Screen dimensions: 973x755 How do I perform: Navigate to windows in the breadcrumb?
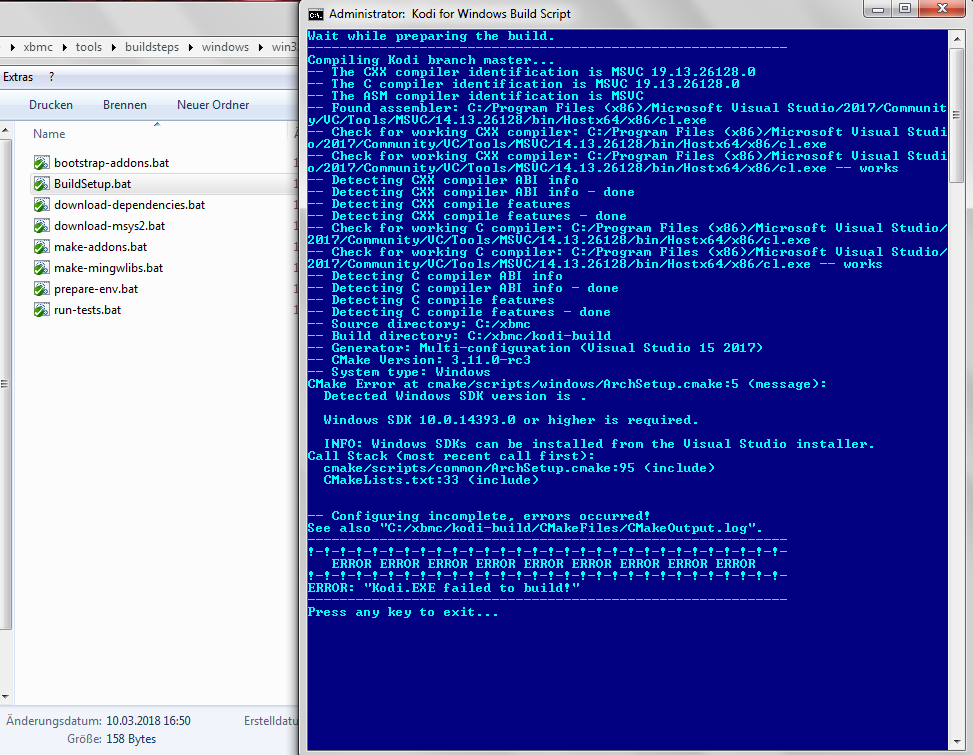[225, 47]
